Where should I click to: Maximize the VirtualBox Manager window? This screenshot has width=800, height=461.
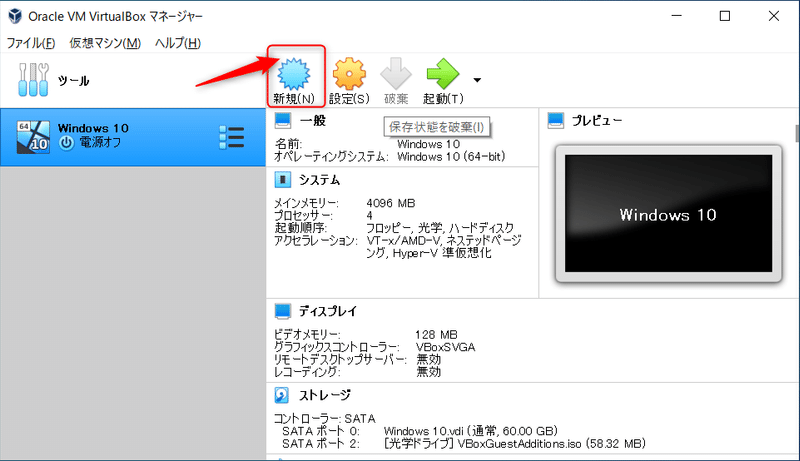pyautogui.click(x=724, y=16)
